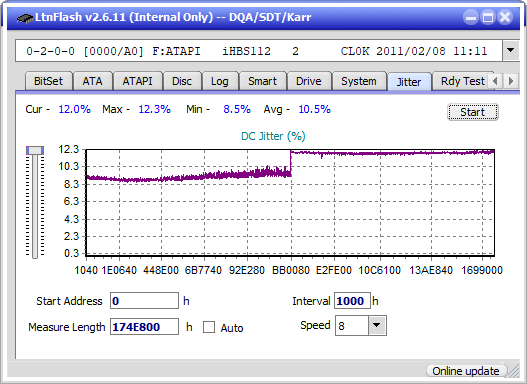Minimize the LtnFlash window

(471, 17)
